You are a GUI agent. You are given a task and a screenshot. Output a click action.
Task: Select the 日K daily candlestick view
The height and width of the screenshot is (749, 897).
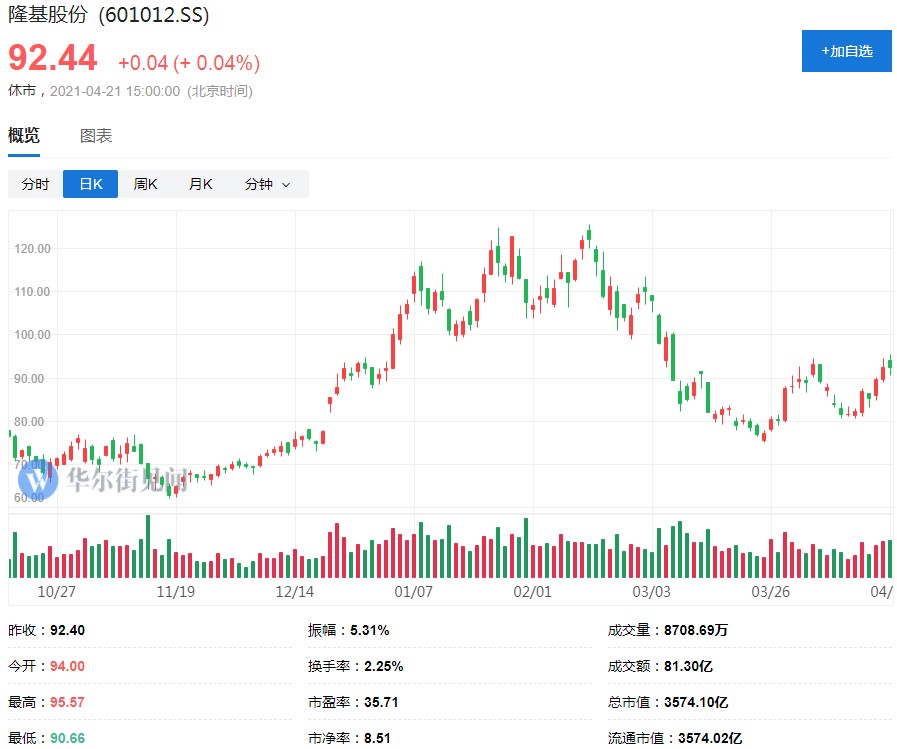[90, 184]
